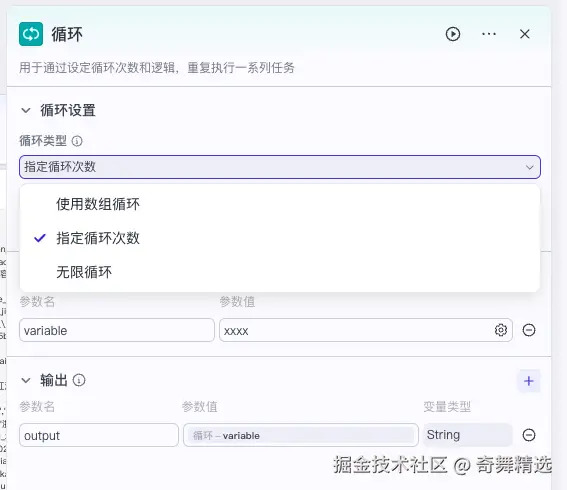Viewport: 567px width, 490px height.
Task: Select 使用数组循环 option
Action: [x=280, y=204]
